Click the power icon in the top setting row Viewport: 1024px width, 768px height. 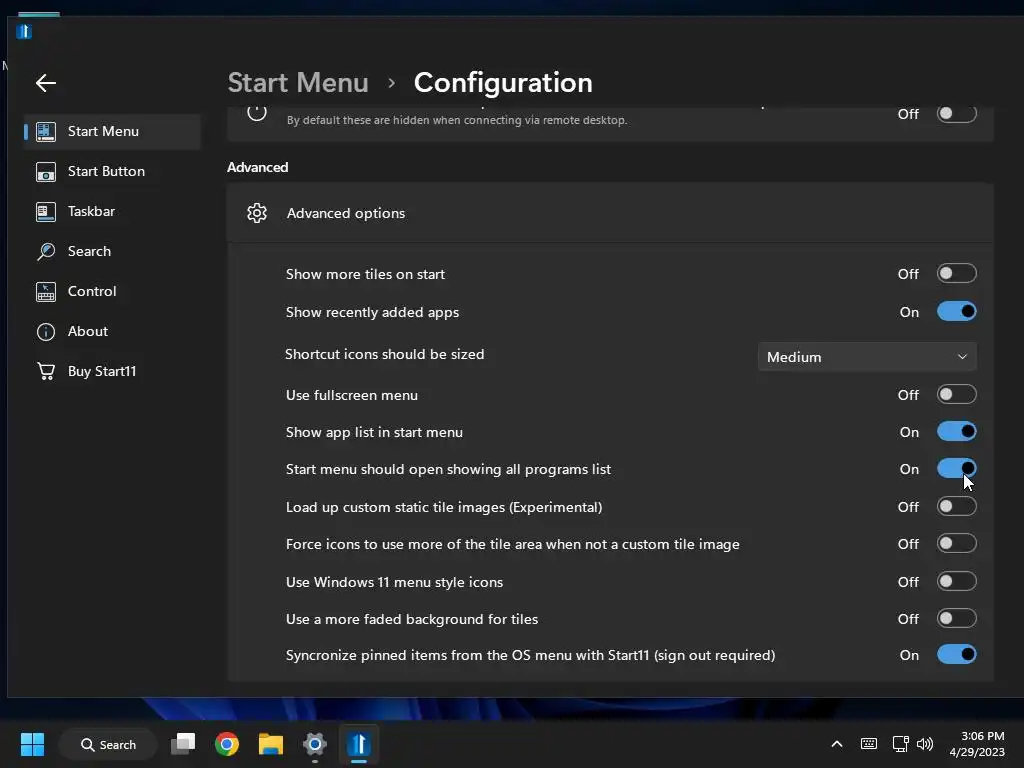[257, 113]
